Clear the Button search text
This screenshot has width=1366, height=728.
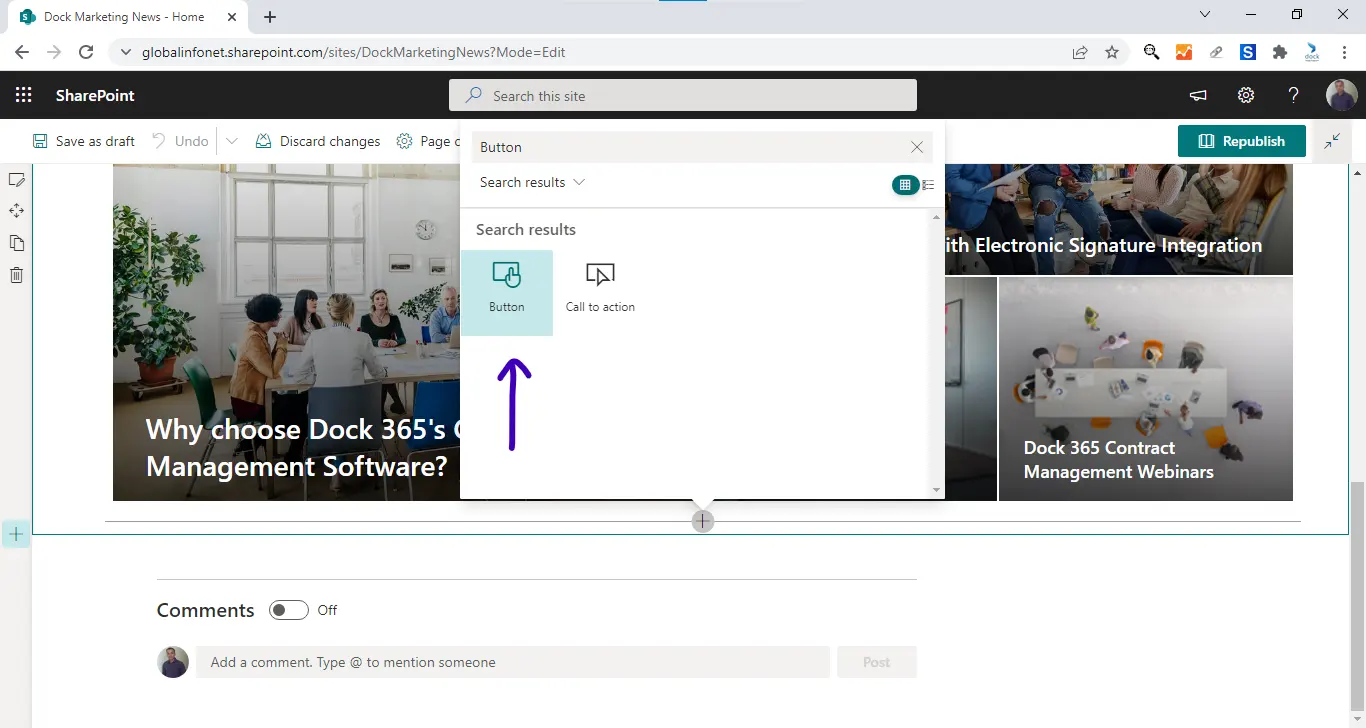[x=917, y=147]
